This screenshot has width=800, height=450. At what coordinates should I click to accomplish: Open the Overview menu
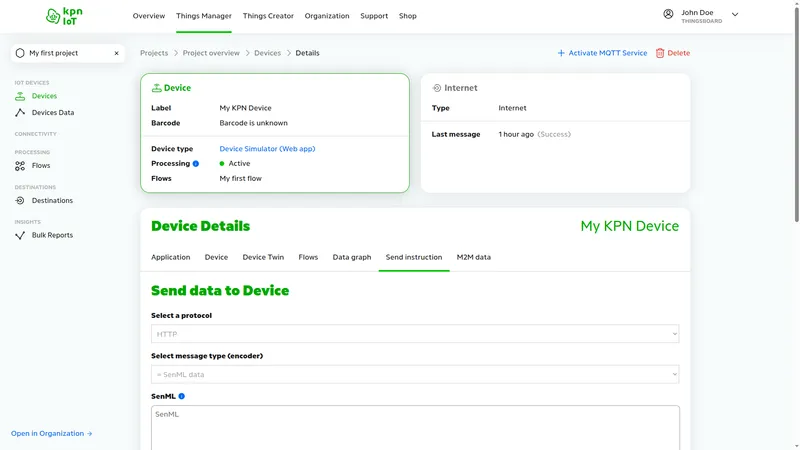(149, 16)
